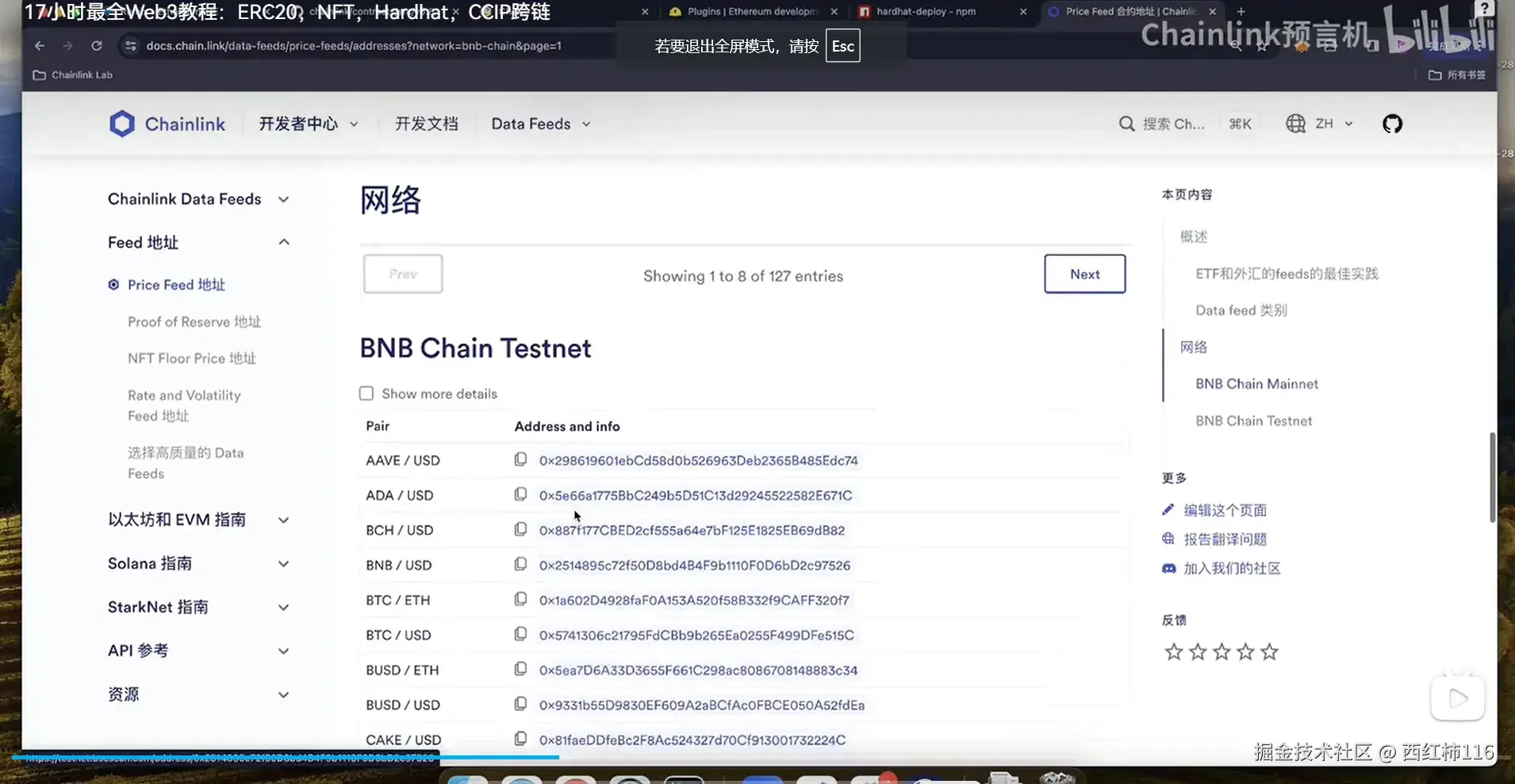Rate the page with the fifth star

click(1269, 652)
